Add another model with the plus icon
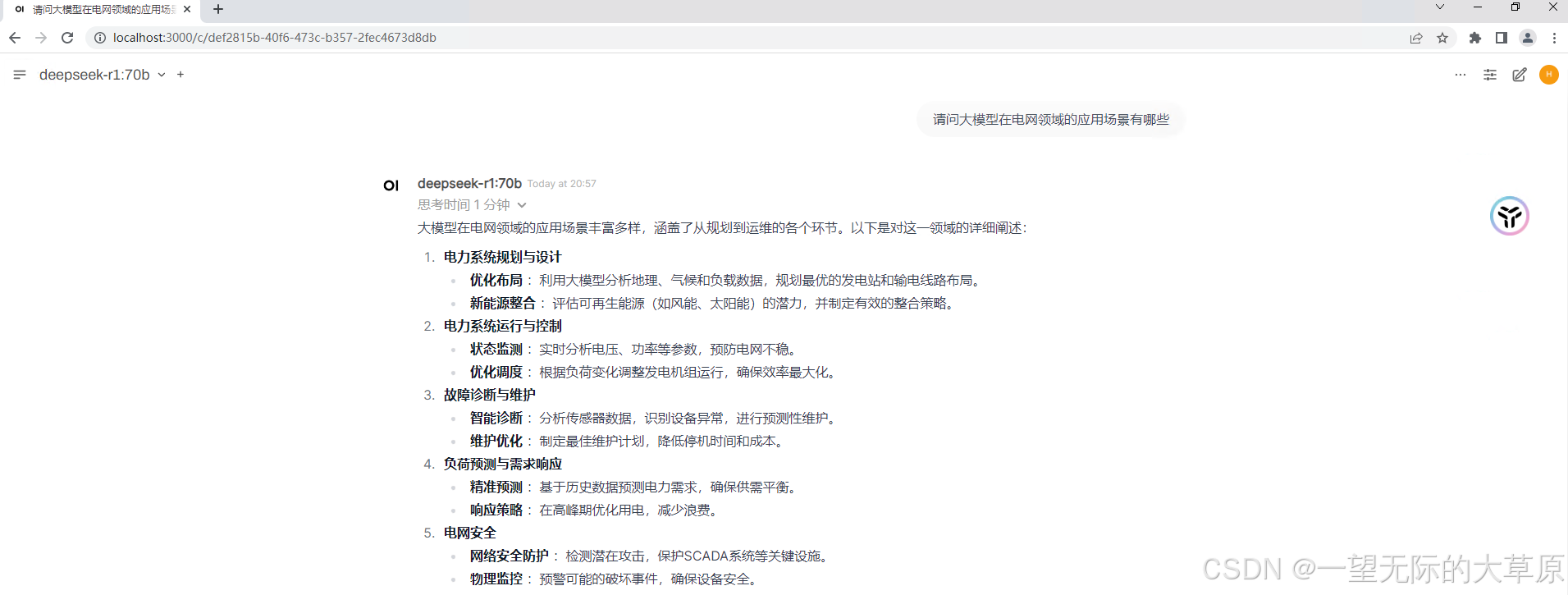Viewport: 1568px width, 595px height. point(181,75)
